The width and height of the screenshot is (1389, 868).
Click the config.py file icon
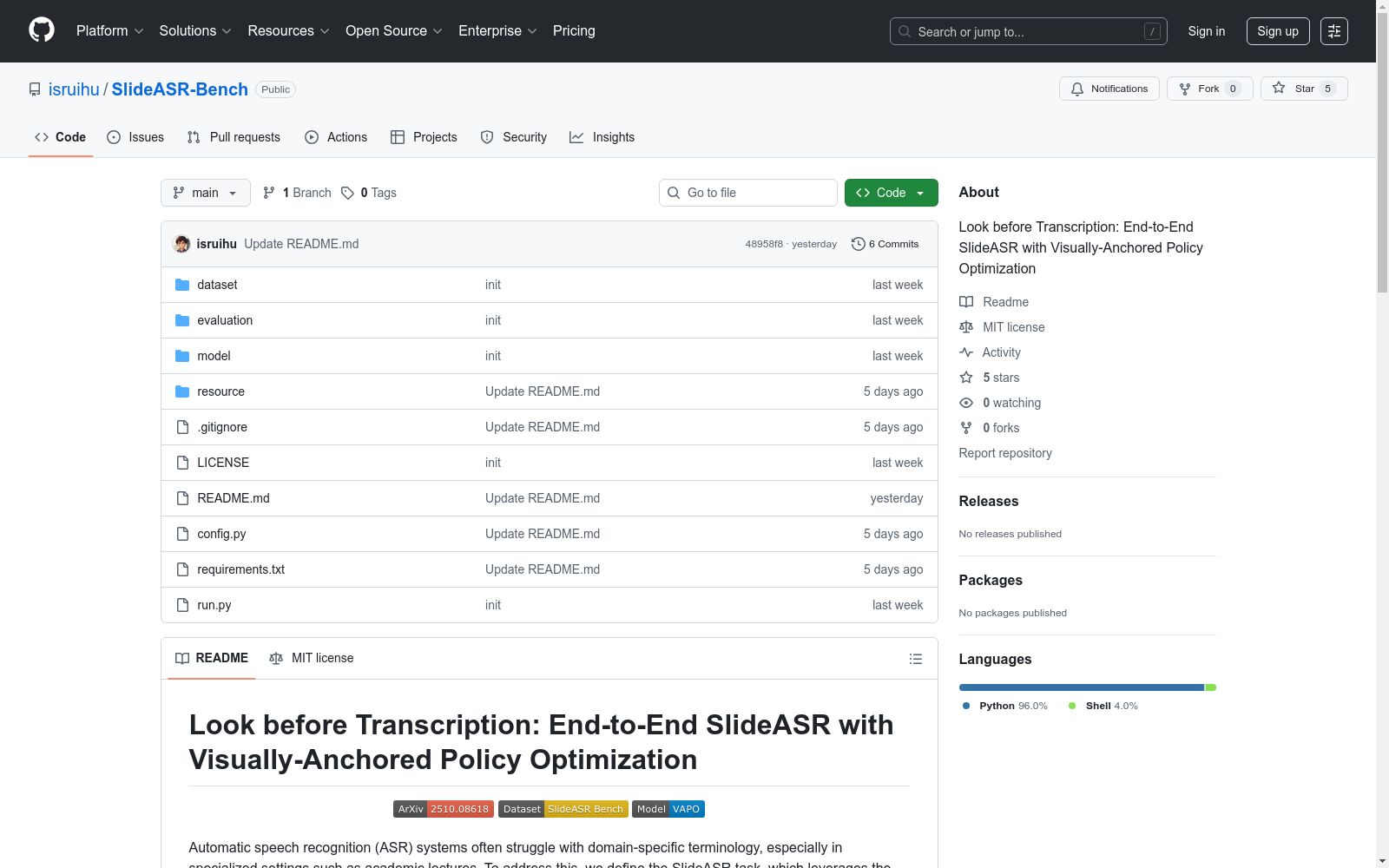[182, 534]
